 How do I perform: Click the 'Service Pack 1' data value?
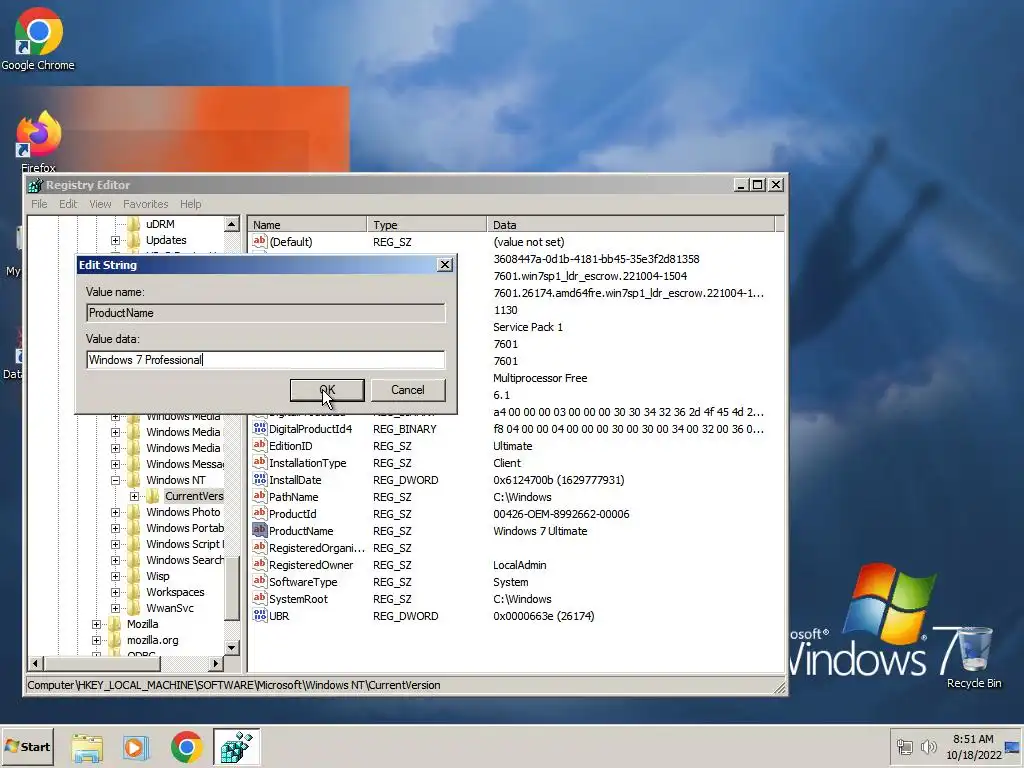click(x=528, y=327)
